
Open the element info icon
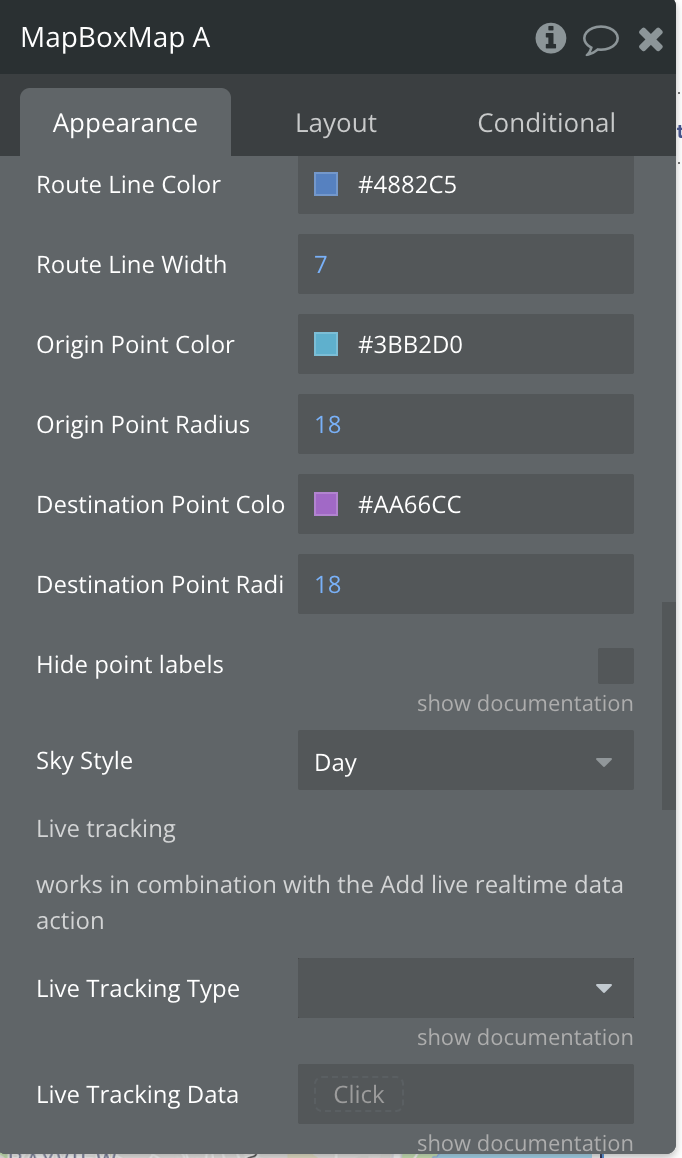pos(550,38)
